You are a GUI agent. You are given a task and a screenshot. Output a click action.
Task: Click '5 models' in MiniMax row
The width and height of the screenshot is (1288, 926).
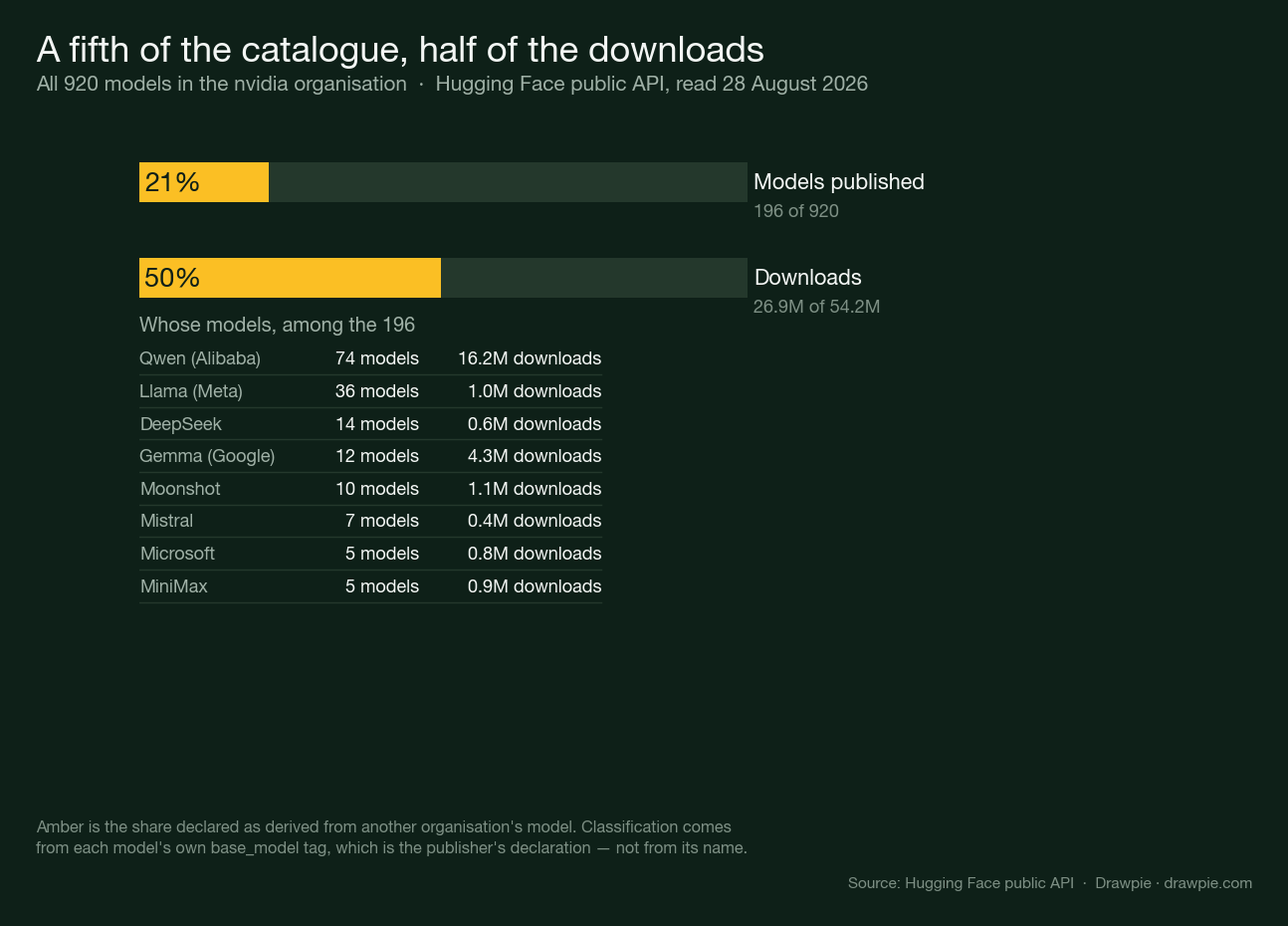pos(382,586)
